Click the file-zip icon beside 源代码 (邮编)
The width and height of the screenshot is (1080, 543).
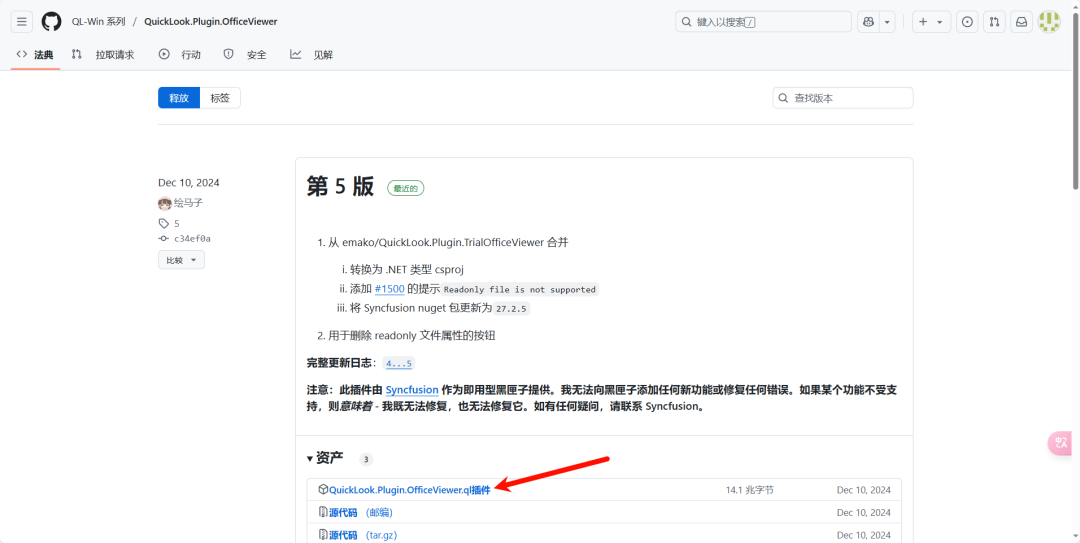tap(323, 512)
